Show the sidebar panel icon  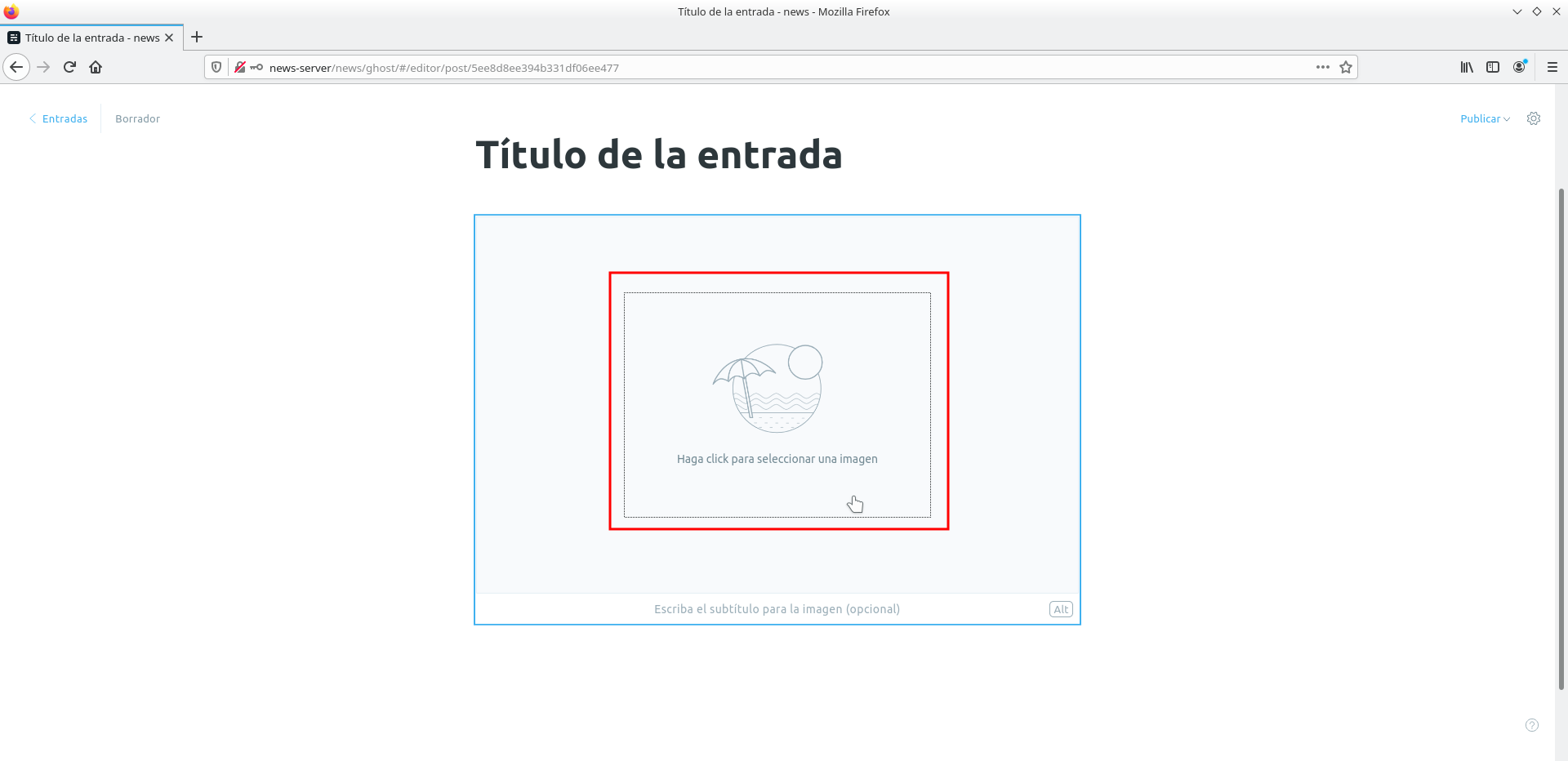(x=1493, y=67)
